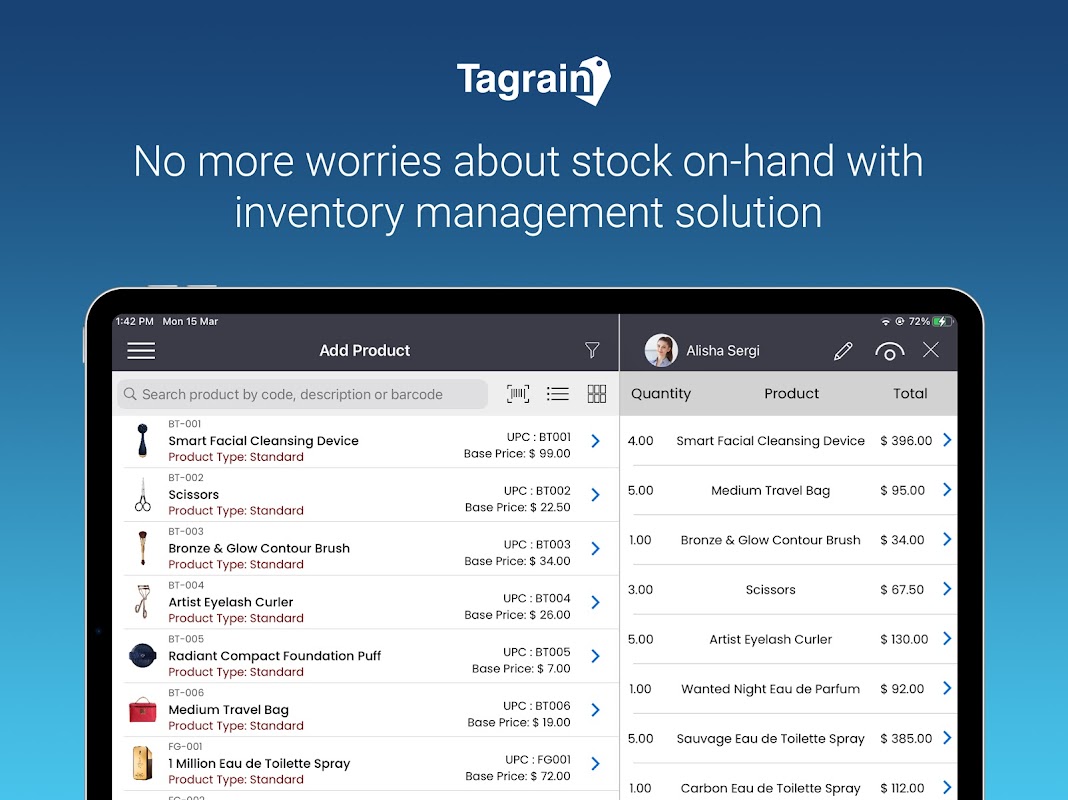Tap the Product column header

791,394
